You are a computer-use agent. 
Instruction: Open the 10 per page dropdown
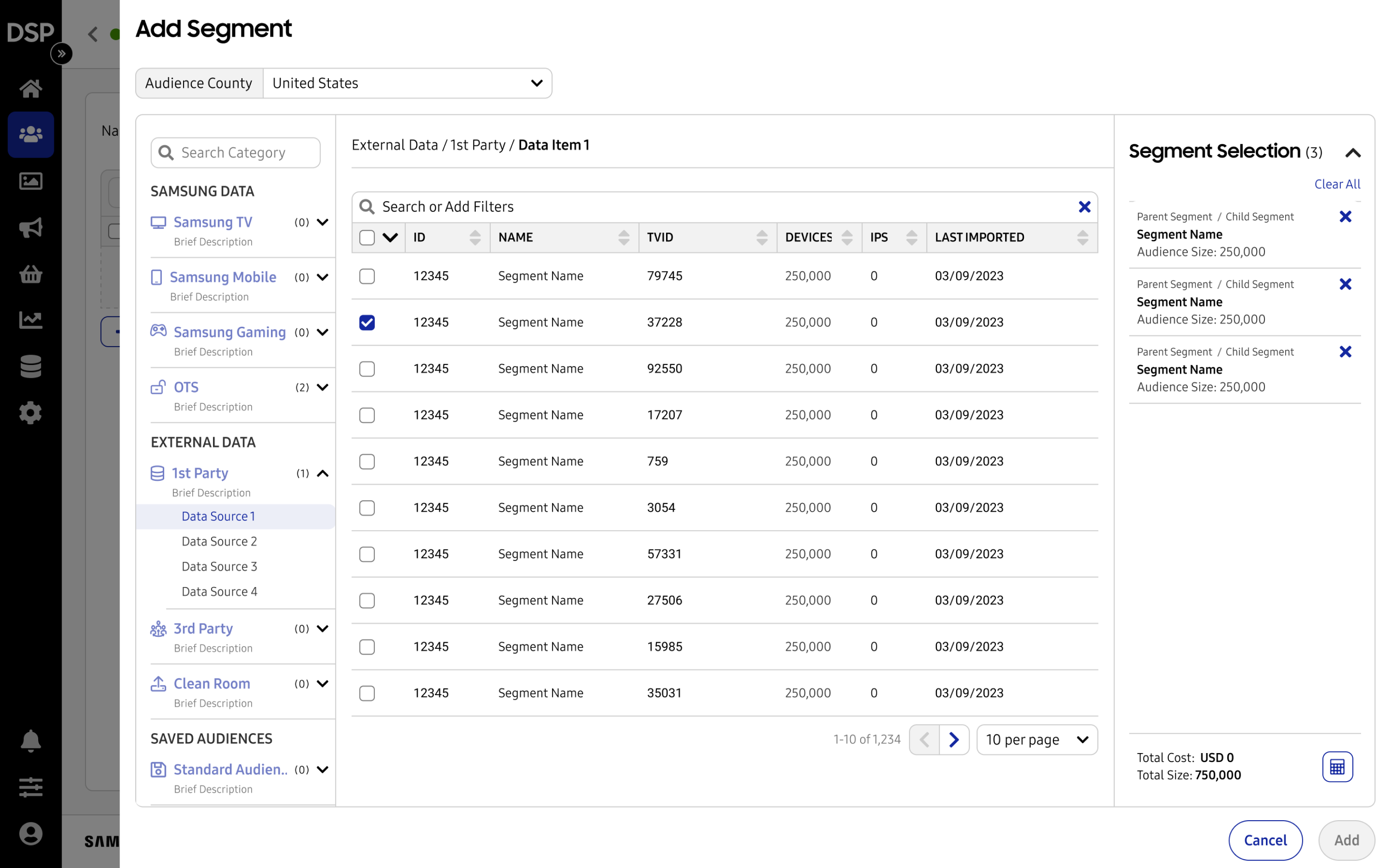point(1037,739)
